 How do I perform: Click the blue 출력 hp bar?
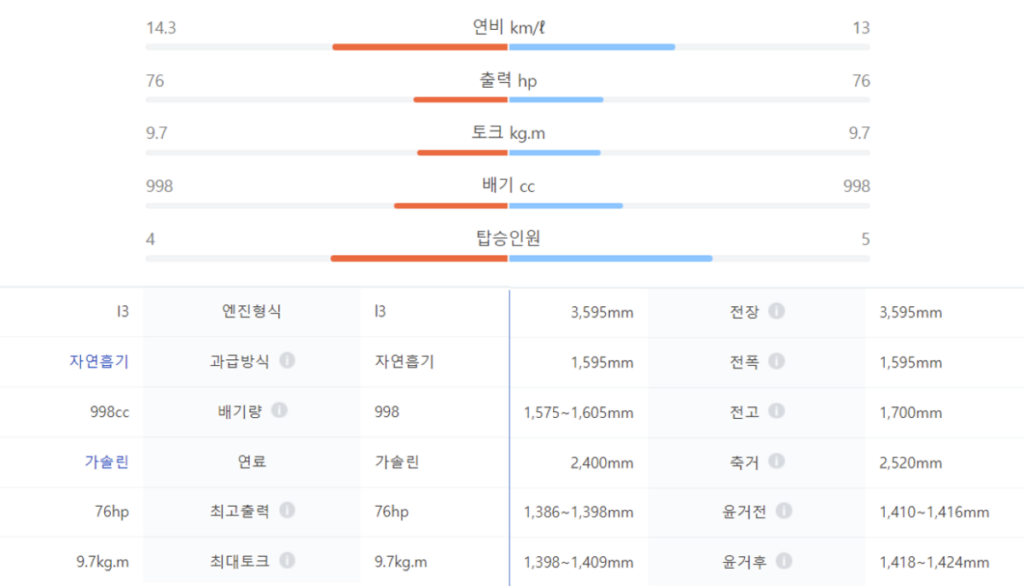[556, 100]
